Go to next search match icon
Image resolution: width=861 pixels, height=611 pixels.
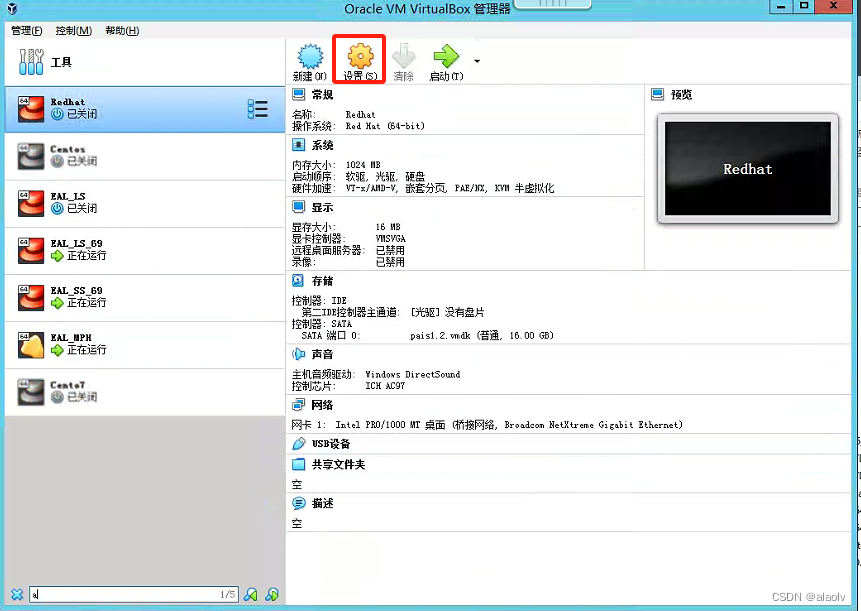coord(272,594)
